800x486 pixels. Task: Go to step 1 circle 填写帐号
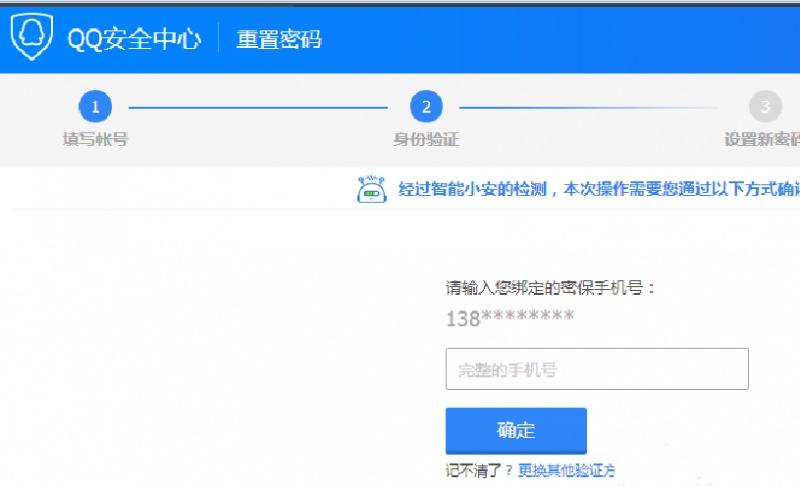point(95,107)
